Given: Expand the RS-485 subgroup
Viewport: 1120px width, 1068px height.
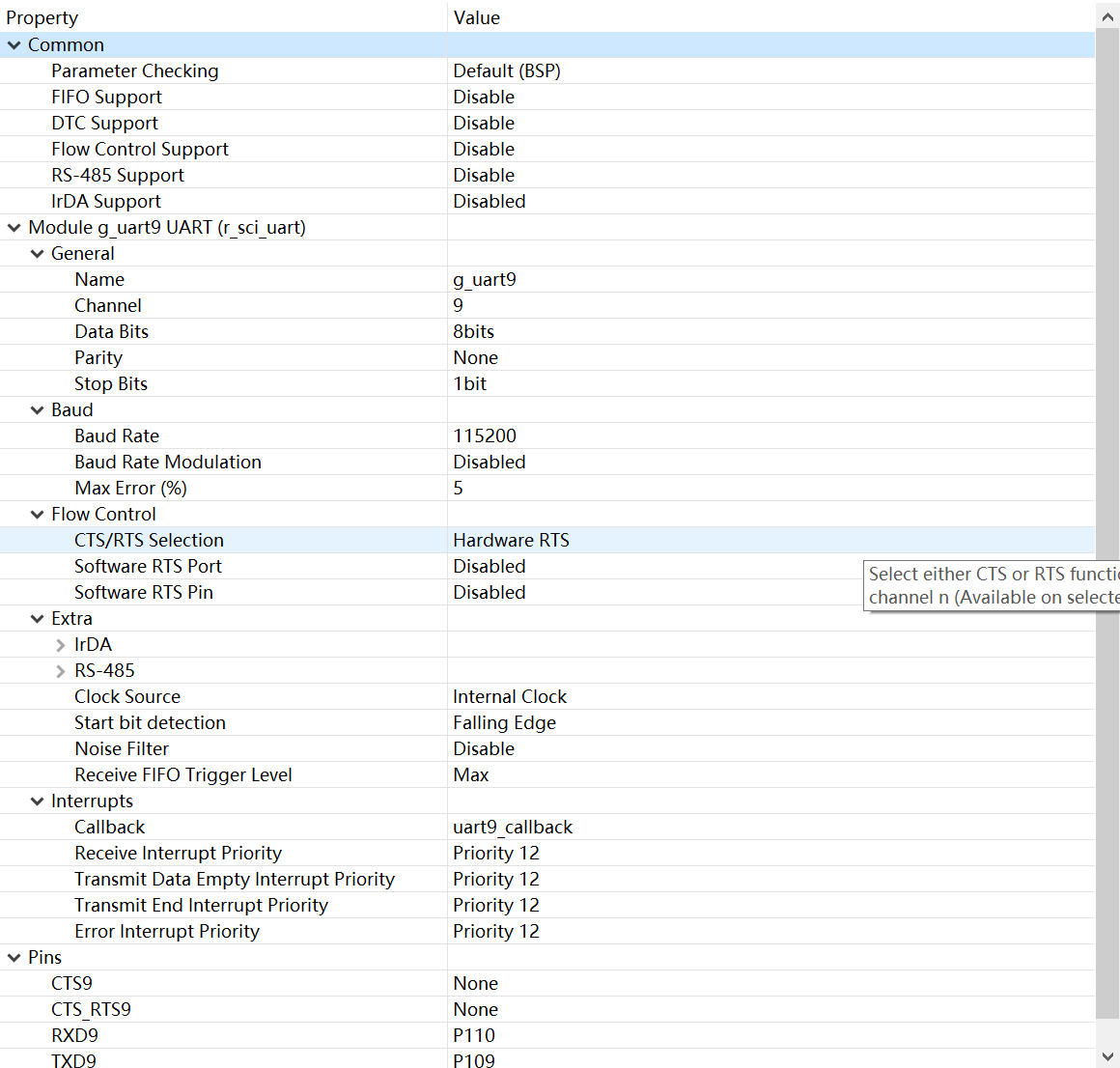Looking at the screenshot, I should [61, 671].
